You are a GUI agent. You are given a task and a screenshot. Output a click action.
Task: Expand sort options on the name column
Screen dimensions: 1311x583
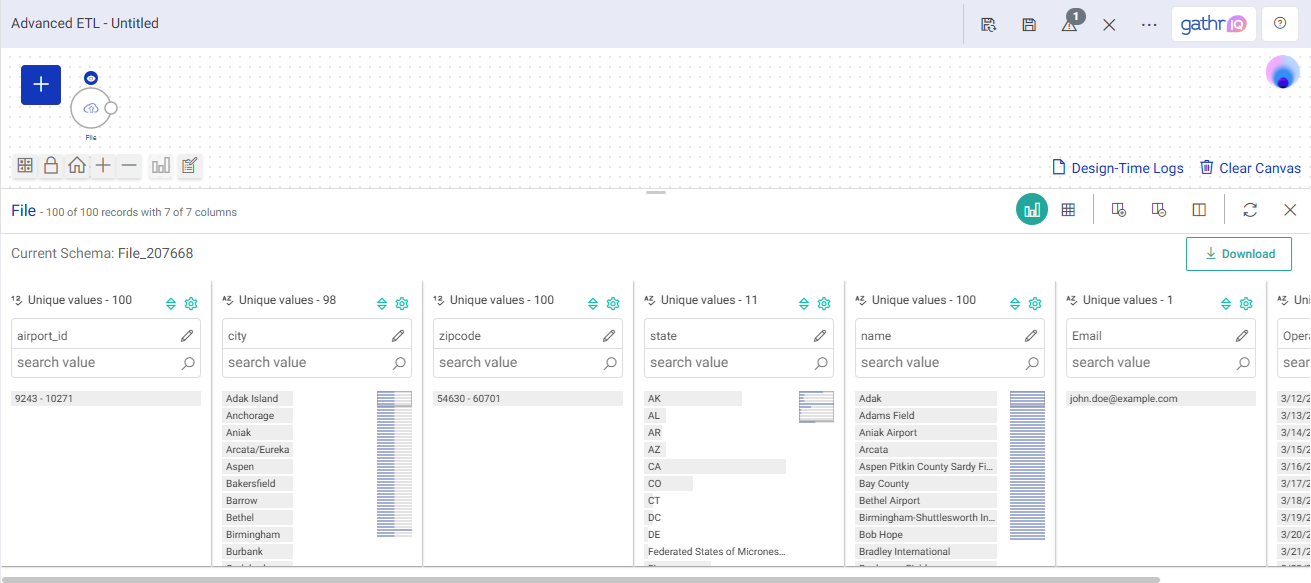point(1014,303)
